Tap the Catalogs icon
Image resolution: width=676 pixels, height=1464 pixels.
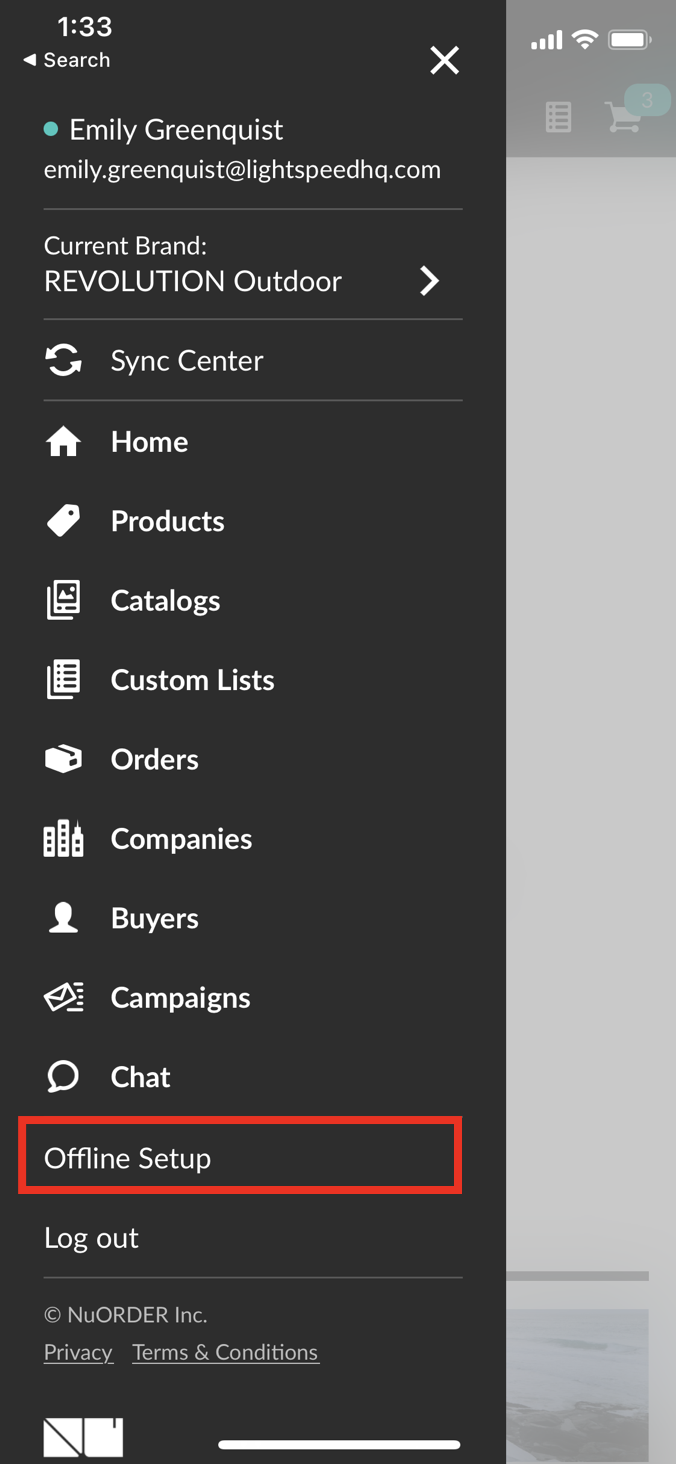click(x=64, y=600)
